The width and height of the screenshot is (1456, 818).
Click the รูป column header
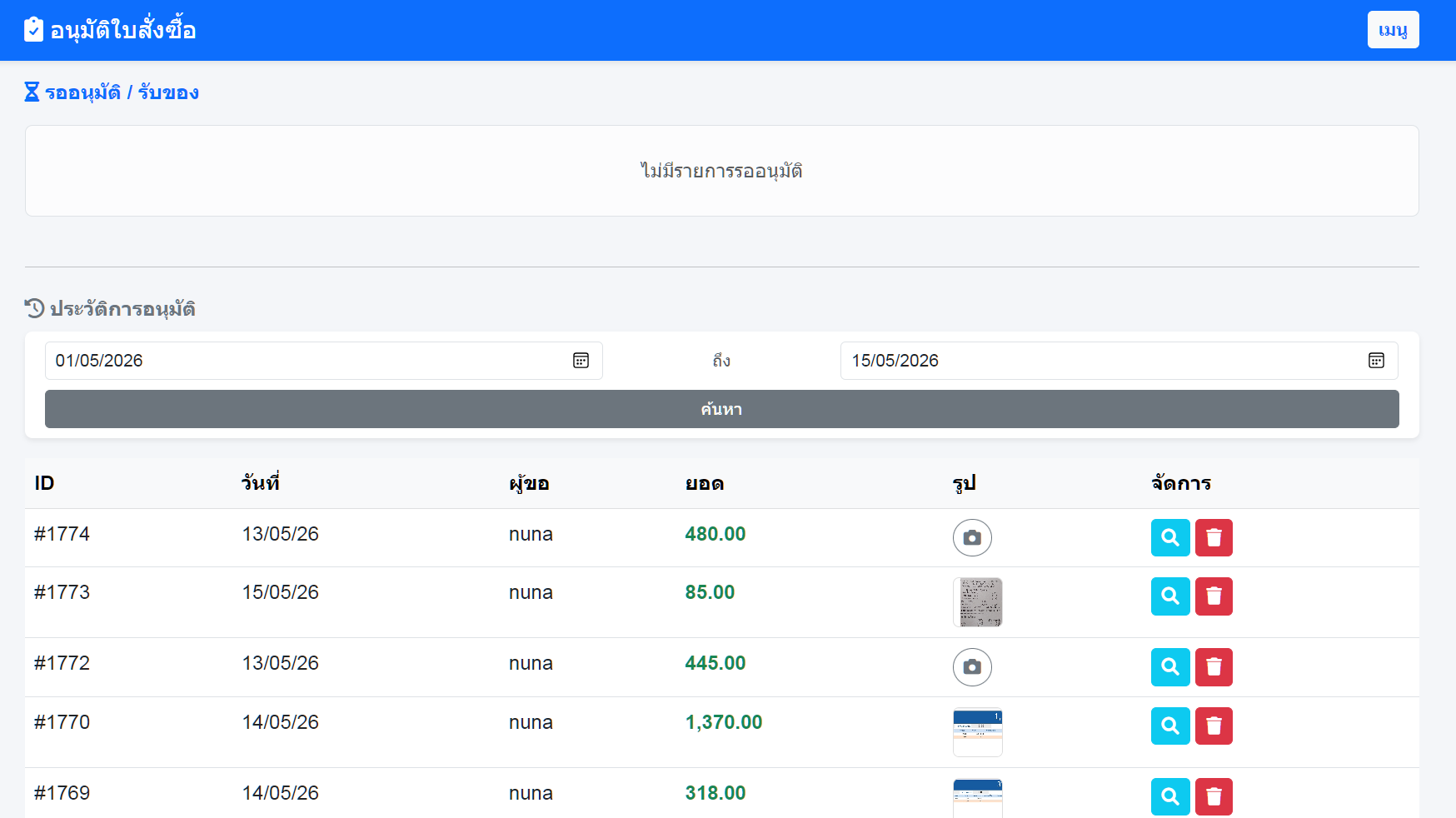click(x=965, y=483)
